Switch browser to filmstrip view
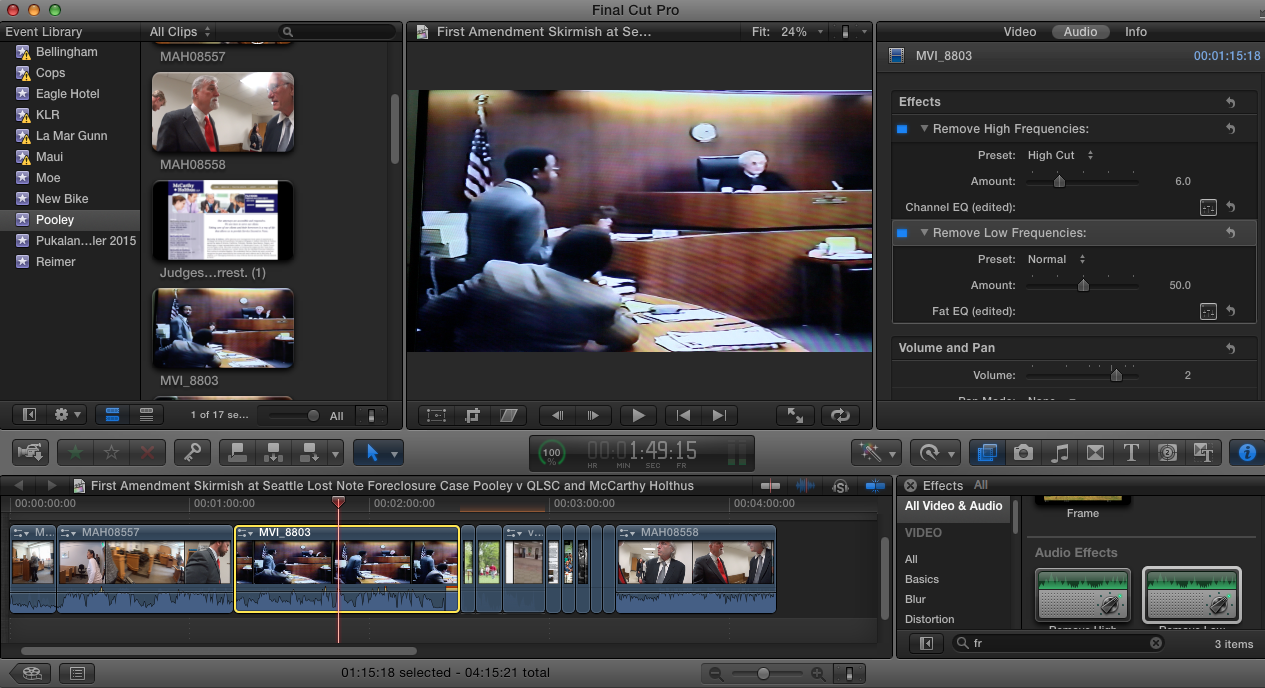Image resolution: width=1265 pixels, height=688 pixels. pos(113,414)
